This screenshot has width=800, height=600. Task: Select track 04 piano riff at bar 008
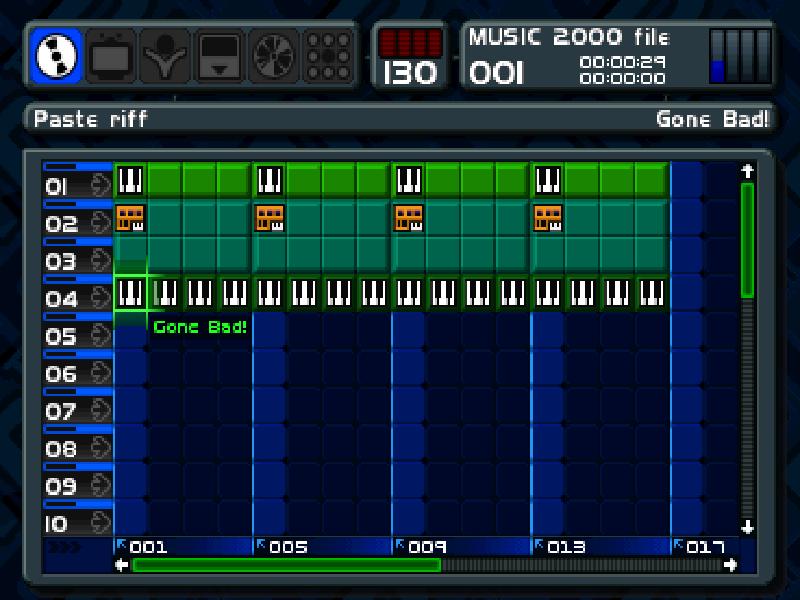[374, 293]
